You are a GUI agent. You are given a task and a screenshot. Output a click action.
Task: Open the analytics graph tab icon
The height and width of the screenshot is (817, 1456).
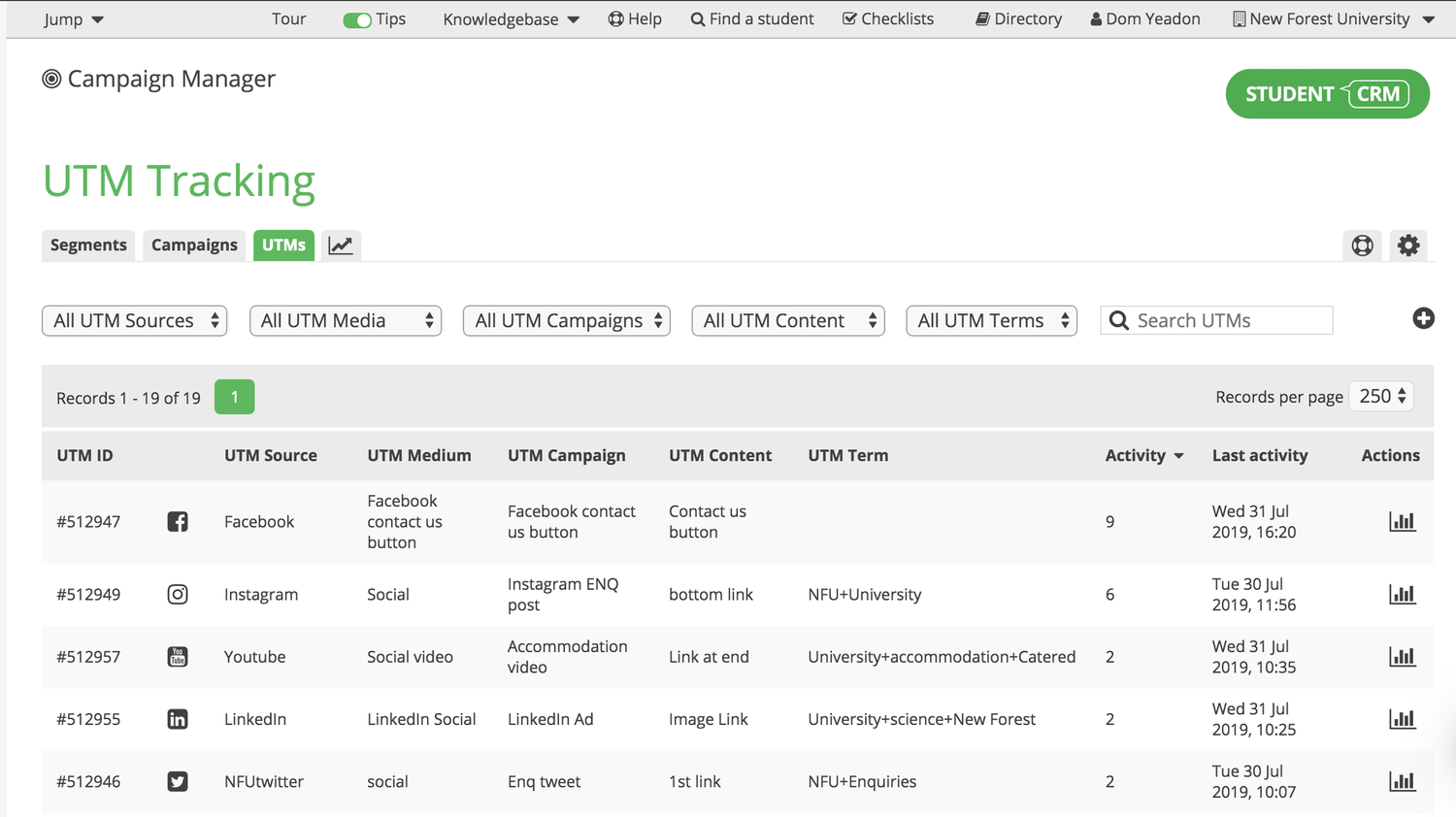pyautogui.click(x=341, y=245)
